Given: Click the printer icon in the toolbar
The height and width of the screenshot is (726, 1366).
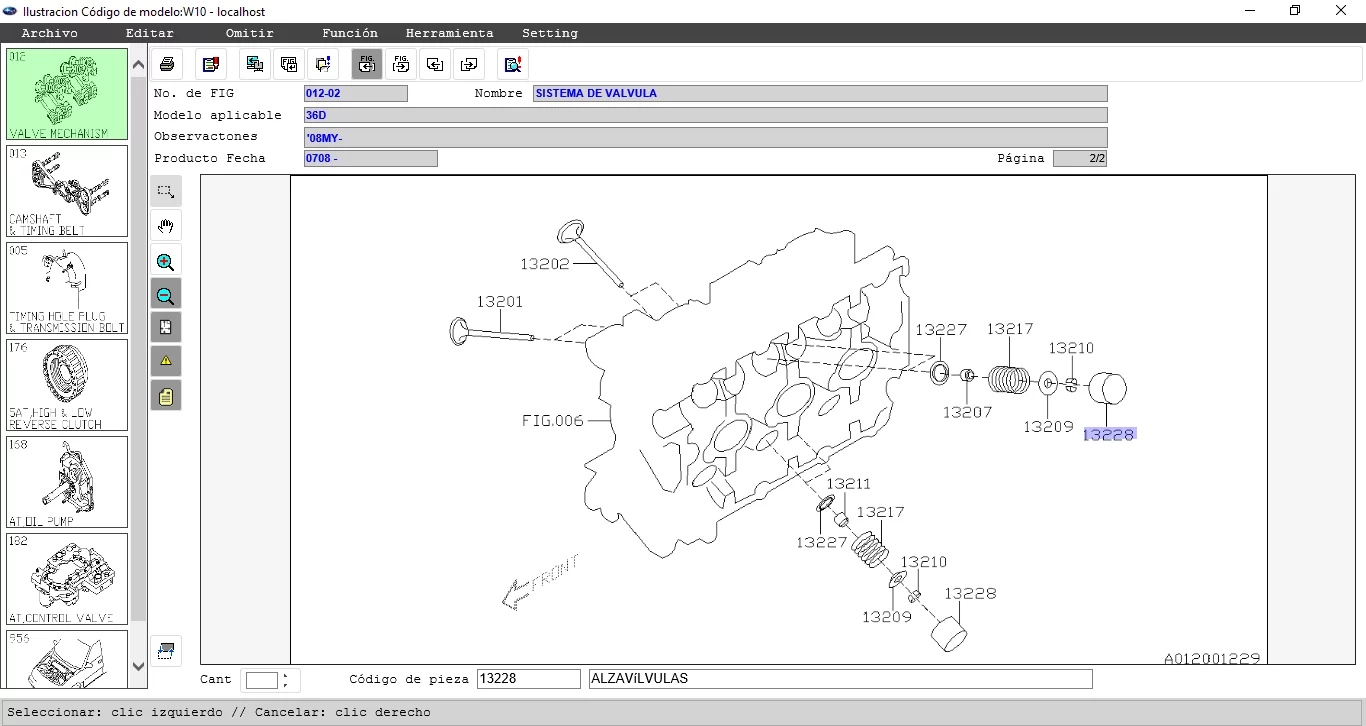Looking at the screenshot, I should click(x=167, y=65).
